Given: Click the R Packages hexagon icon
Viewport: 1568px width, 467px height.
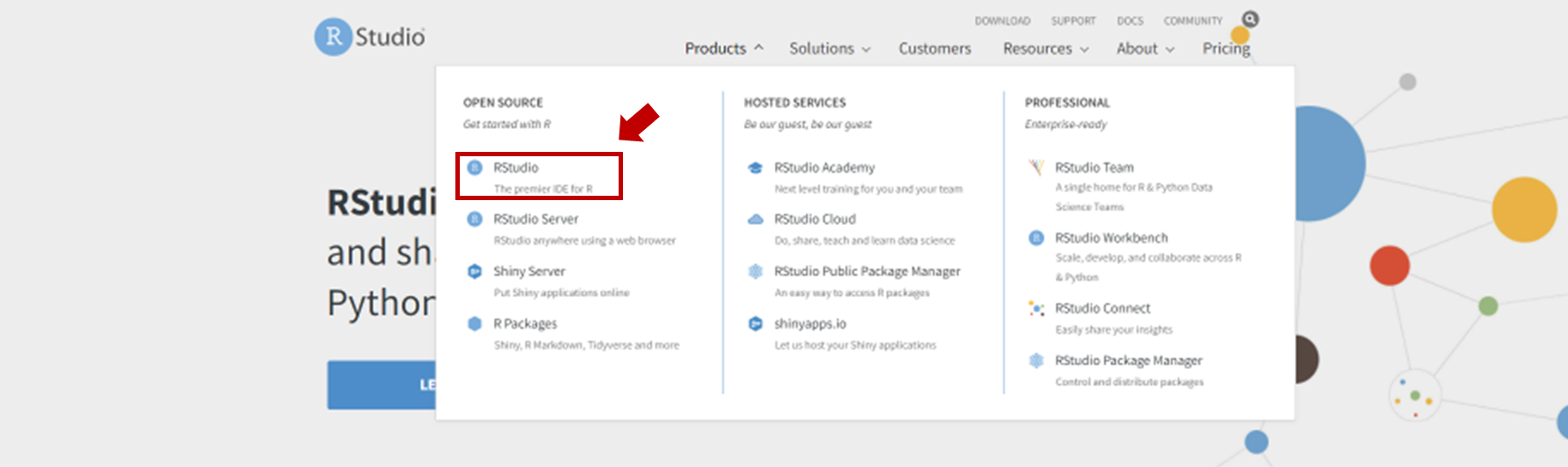Looking at the screenshot, I should tap(475, 324).
